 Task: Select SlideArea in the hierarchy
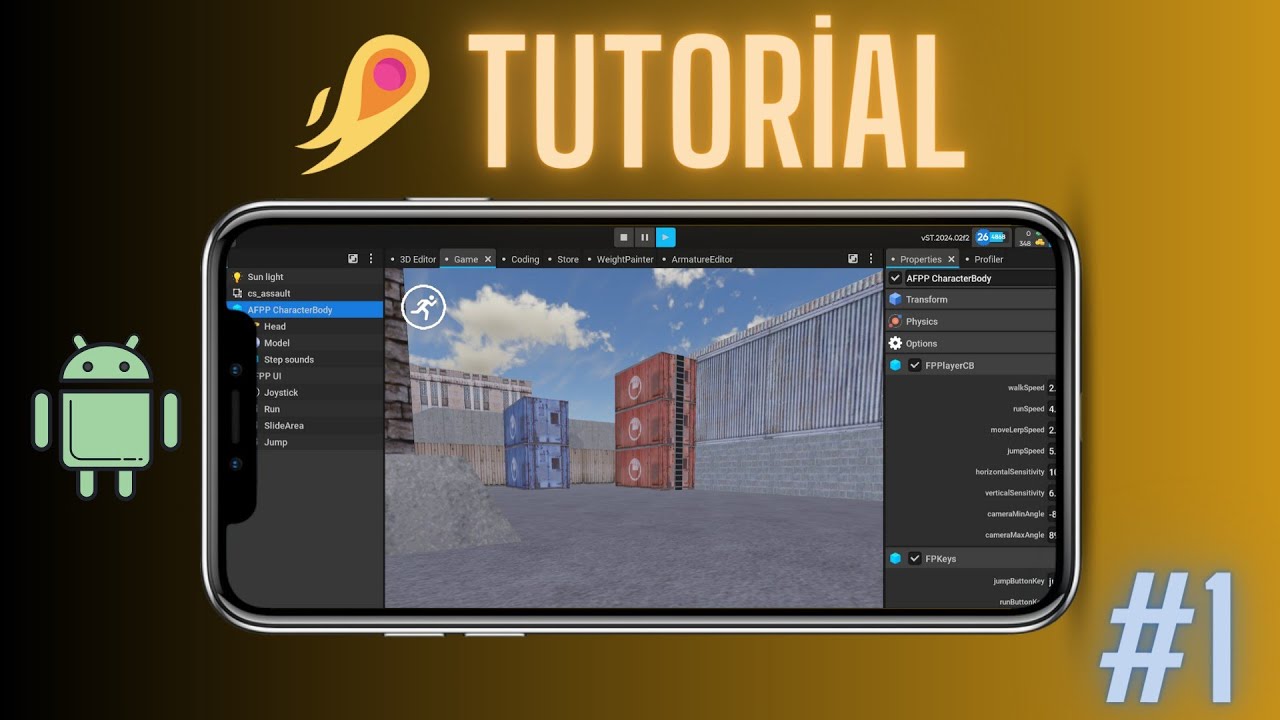[x=318, y=425]
